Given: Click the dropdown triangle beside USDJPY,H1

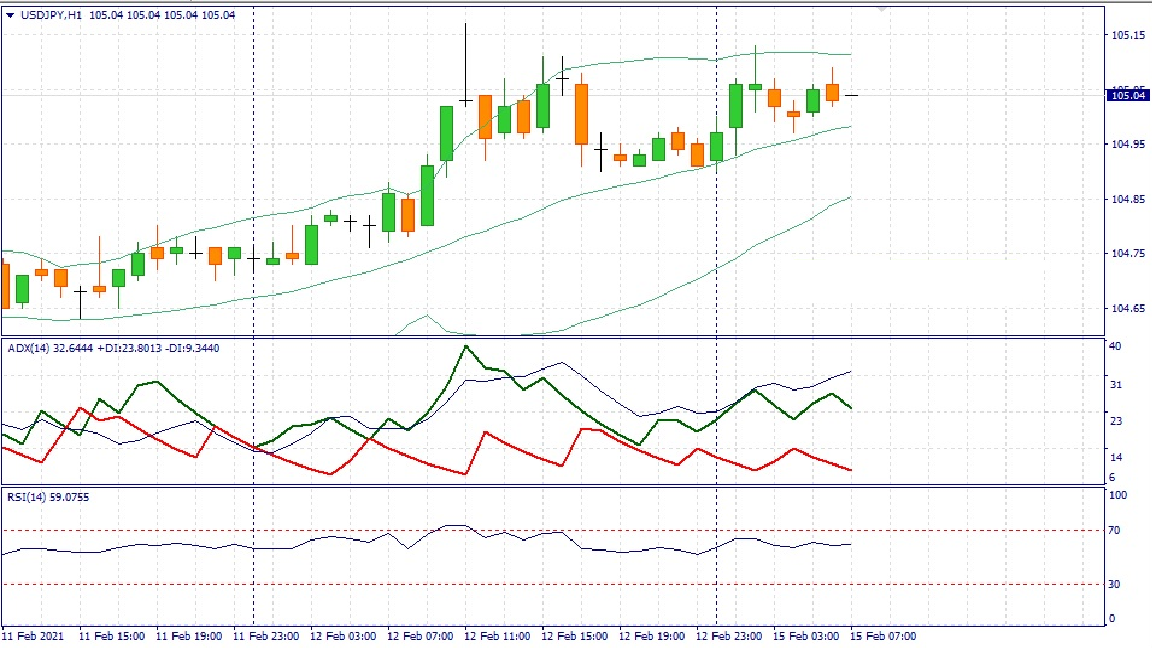Looking at the screenshot, I should (11, 15).
